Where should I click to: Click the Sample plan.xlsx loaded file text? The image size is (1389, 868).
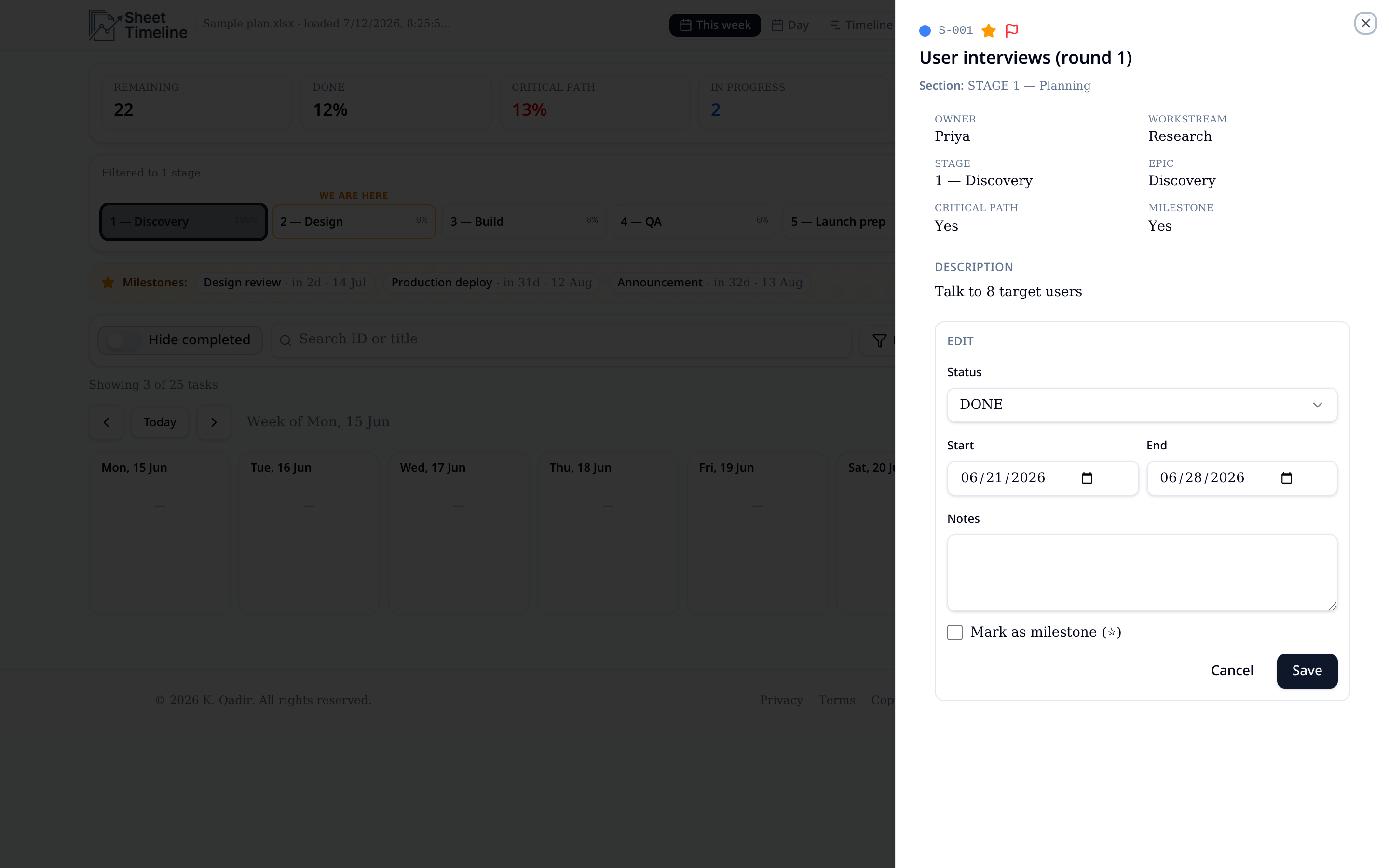327,24
